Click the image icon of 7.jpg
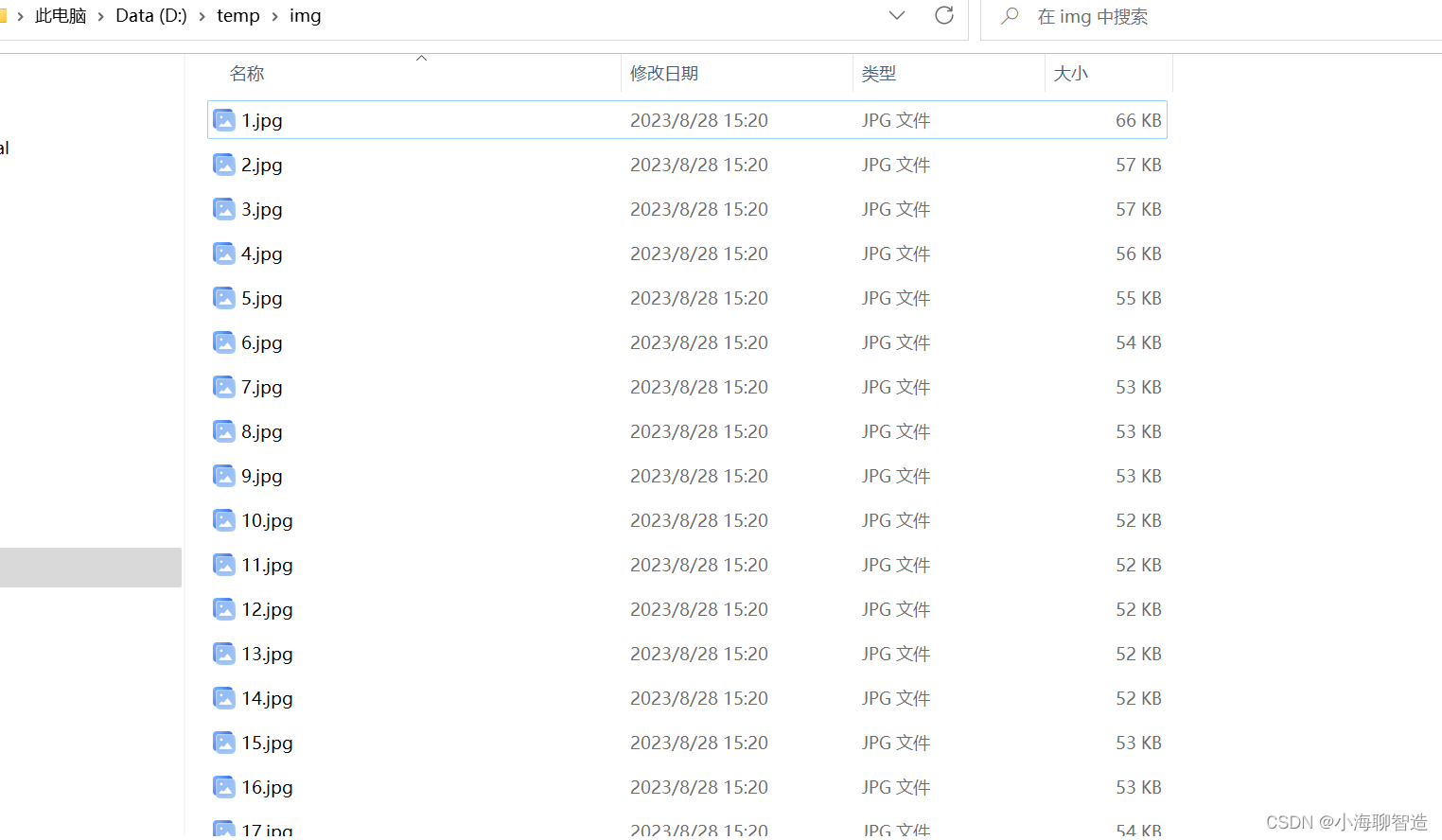This screenshot has height=840, width=1442. click(x=224, y=387)
